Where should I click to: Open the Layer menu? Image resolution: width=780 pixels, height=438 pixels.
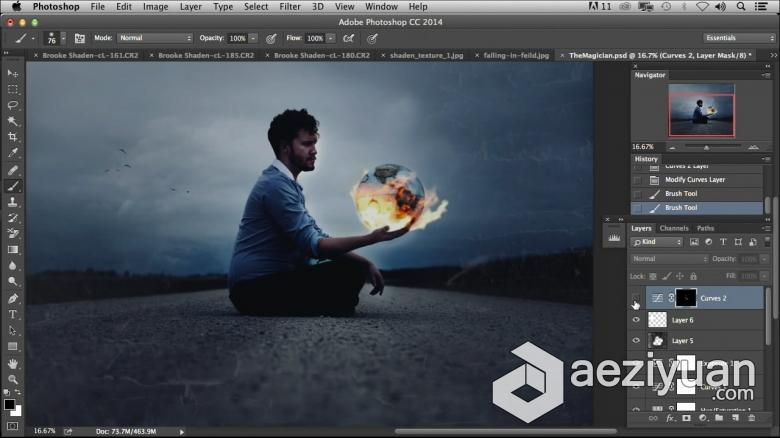[191, 6]
